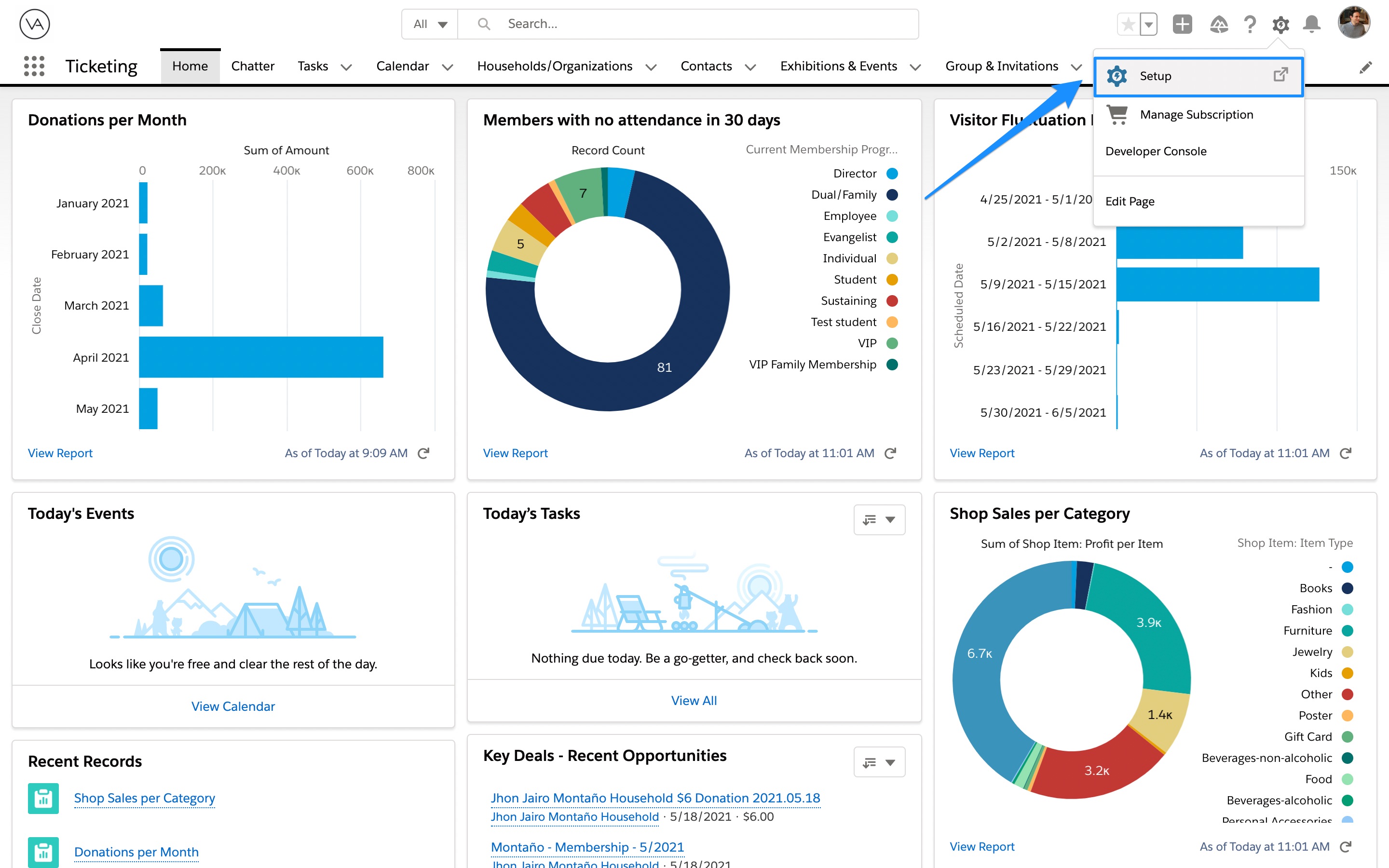
Task: Open notifications with the bell icon
Action: click(1312, 24)
